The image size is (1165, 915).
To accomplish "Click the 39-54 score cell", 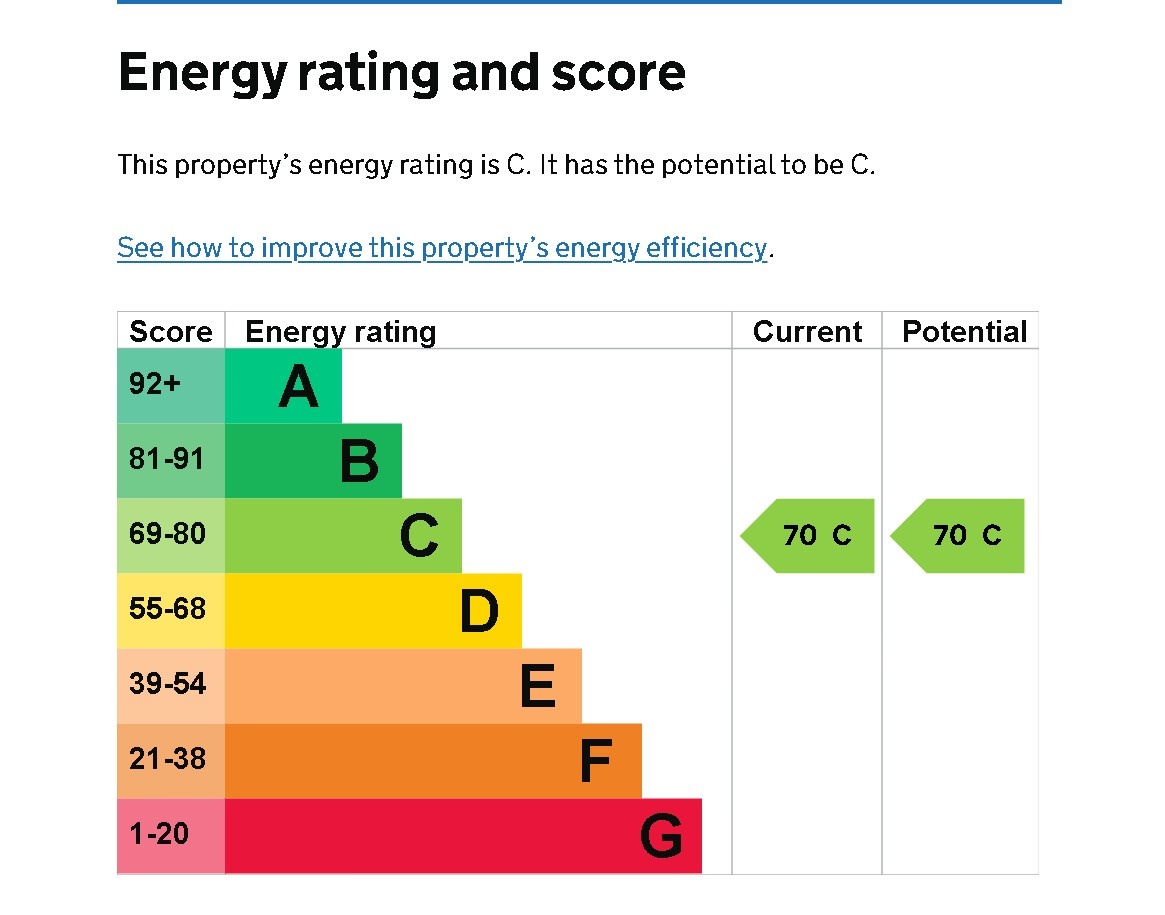I will [171, 686].
